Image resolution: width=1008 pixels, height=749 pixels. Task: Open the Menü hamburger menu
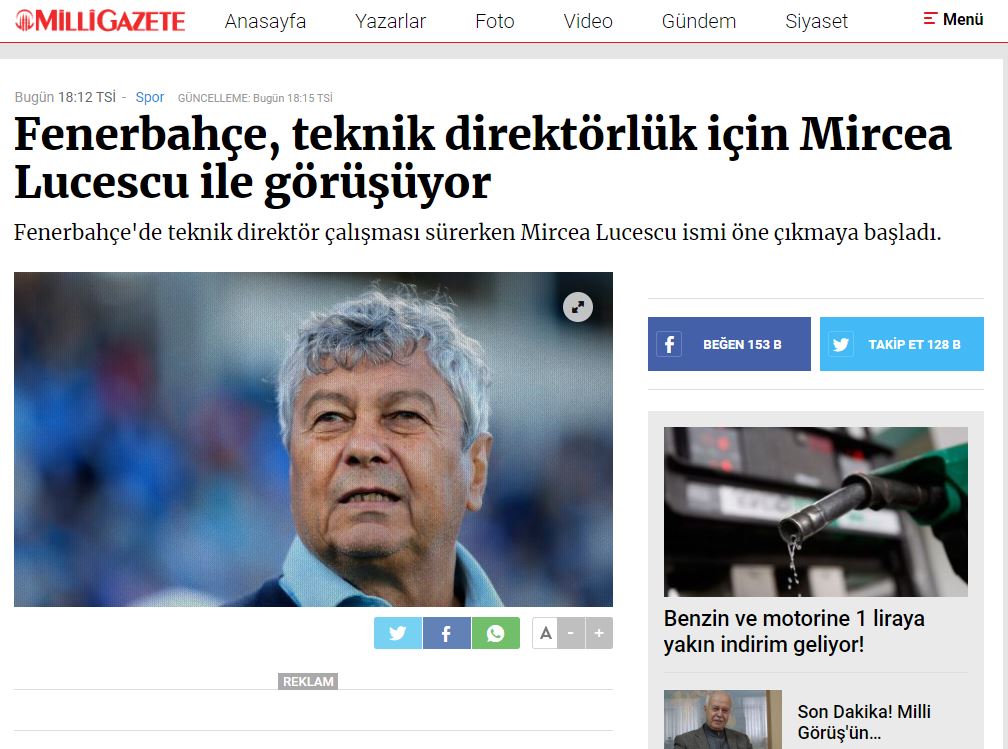coord(953,19)
